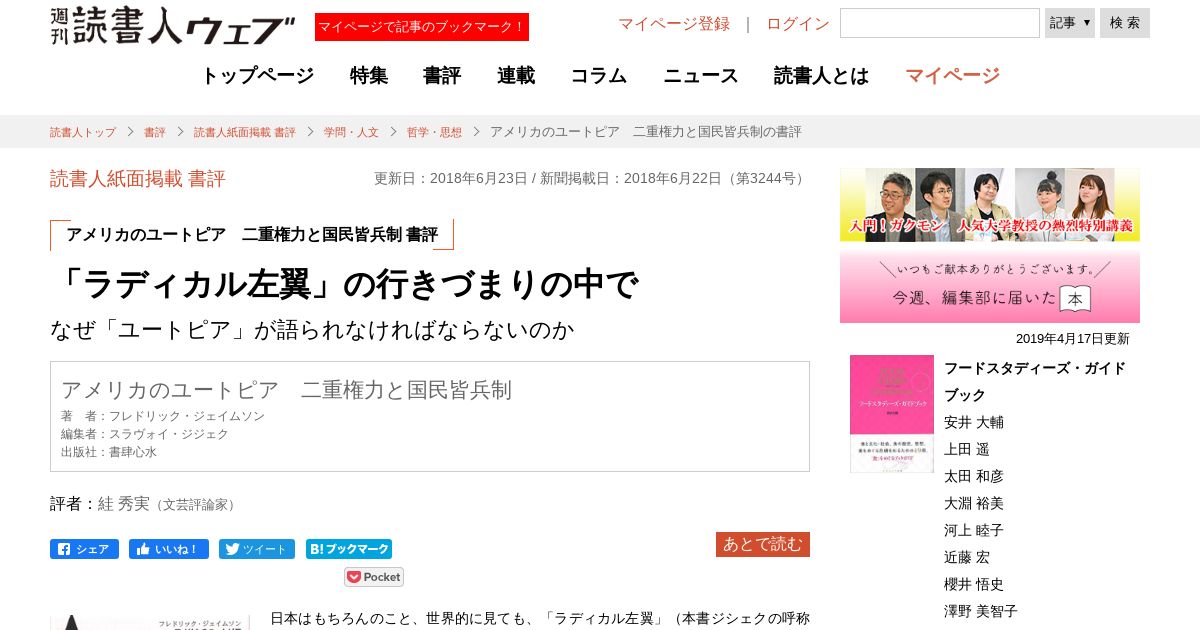Bookmark with B!ブックマーク Hatena button
Screen dimensions: 1200x630
click(x=349, y=549)
